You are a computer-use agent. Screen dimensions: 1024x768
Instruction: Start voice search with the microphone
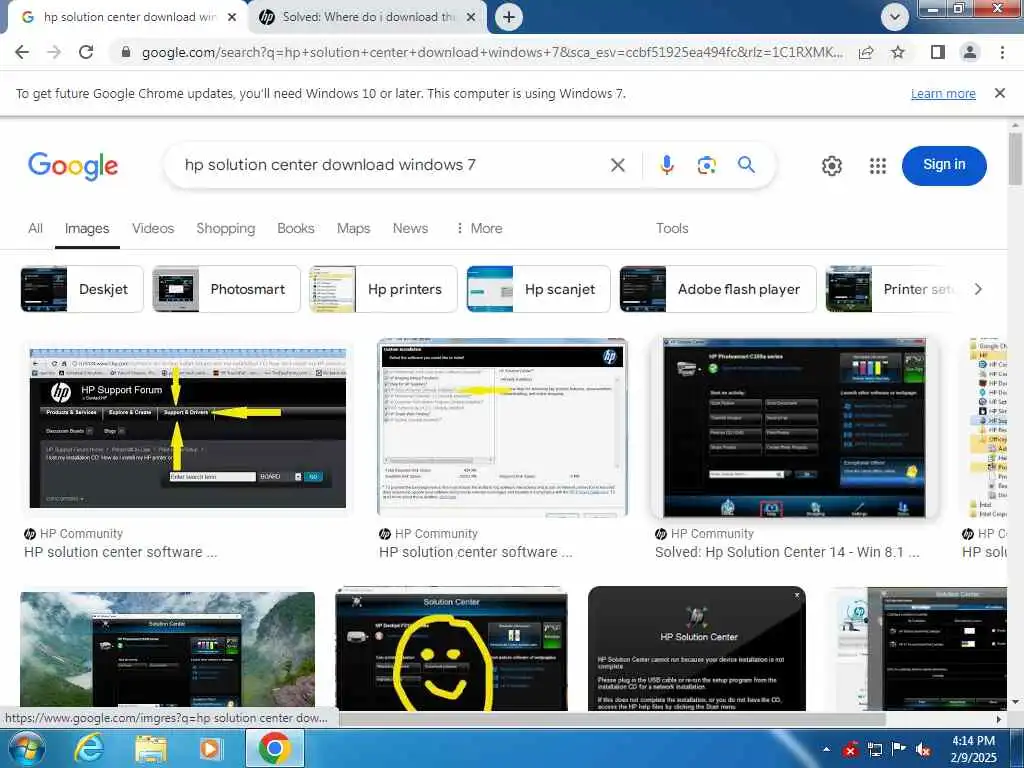[666, 165]
